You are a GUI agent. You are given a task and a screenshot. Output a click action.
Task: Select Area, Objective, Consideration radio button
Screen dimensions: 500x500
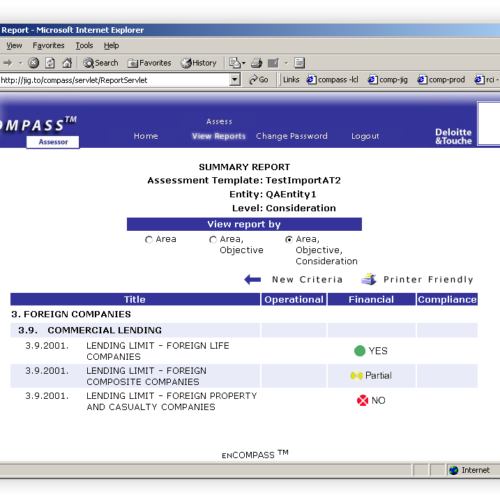point(289,239)
